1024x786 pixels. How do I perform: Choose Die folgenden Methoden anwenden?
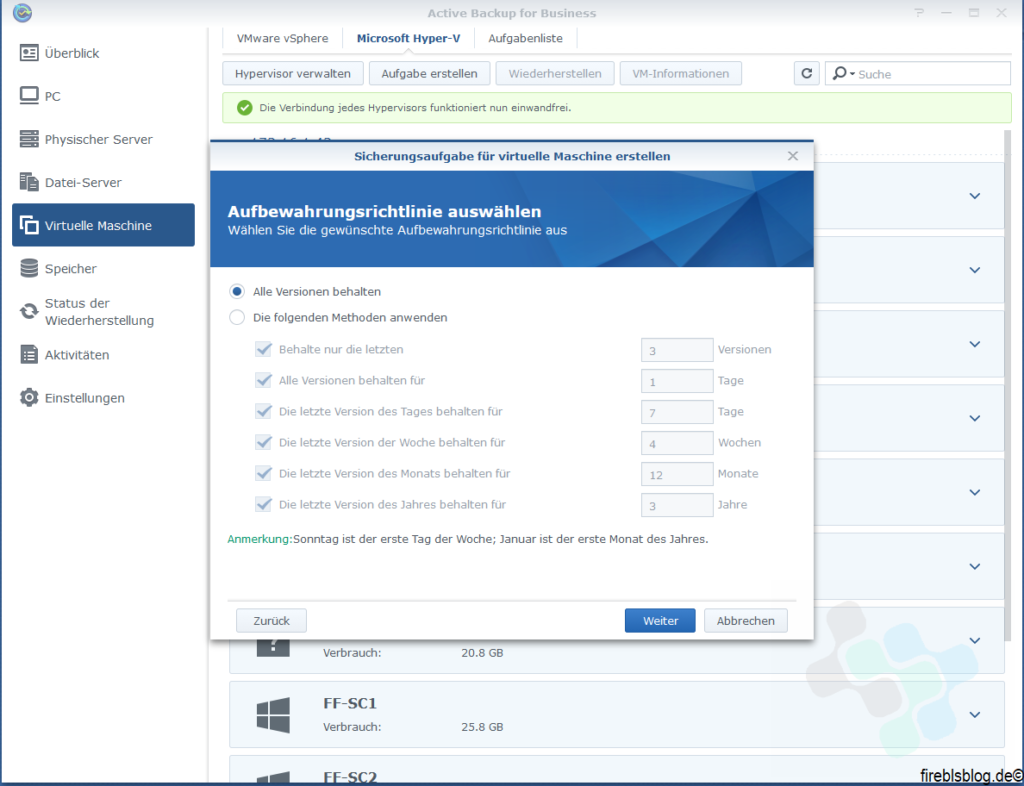click(x=237, y=318)
